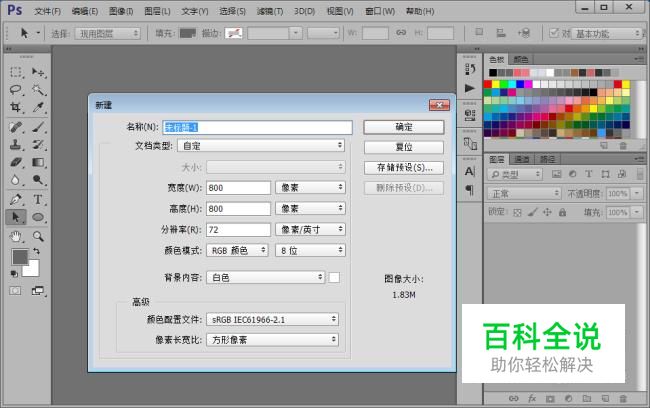Image resolution: width=650 pixels, height=408 pixels.
Task: Switch to the 通道 tab
Action: (x=521, y=159)
